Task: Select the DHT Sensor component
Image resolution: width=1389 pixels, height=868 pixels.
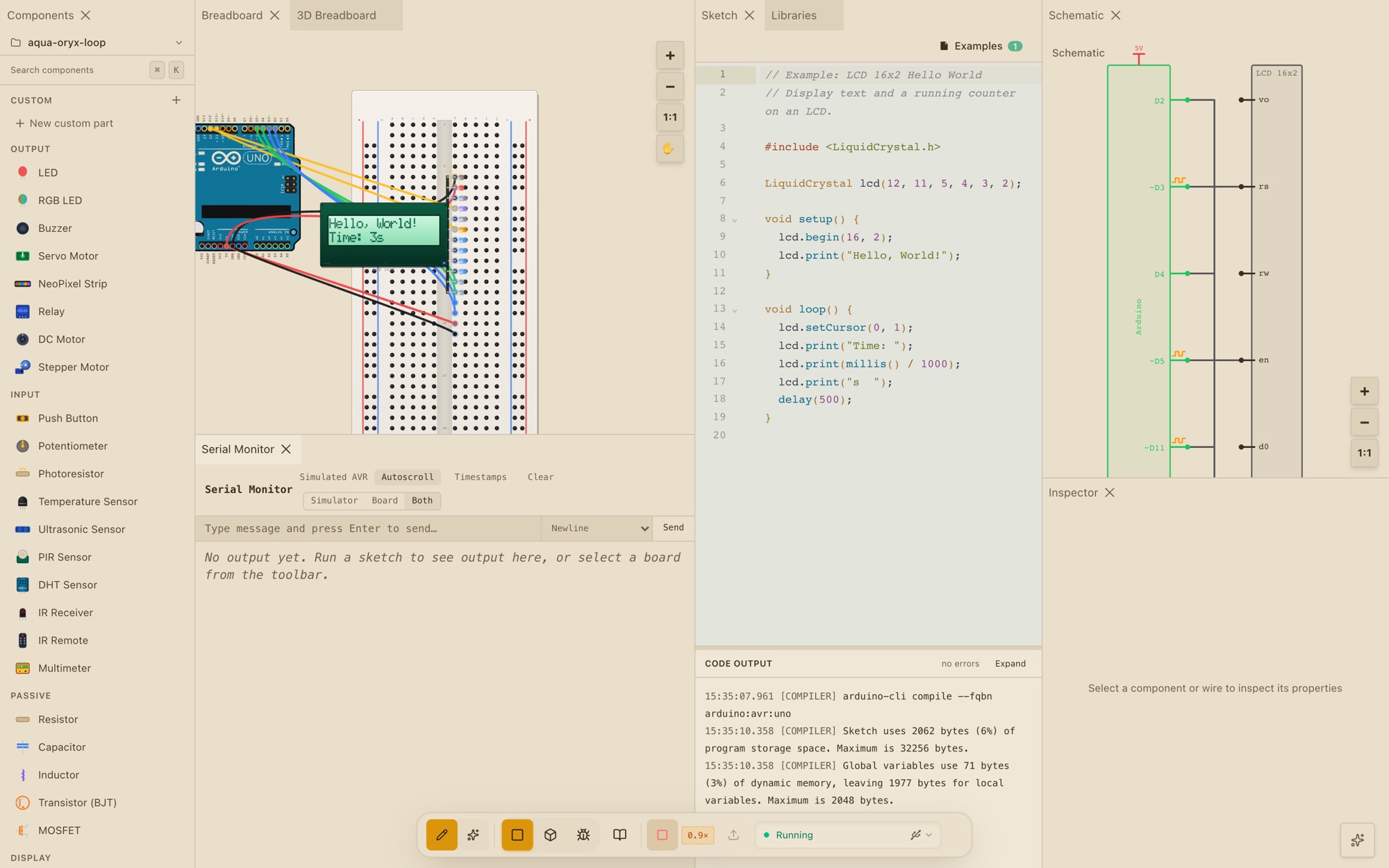Action: tap(97, 585)
